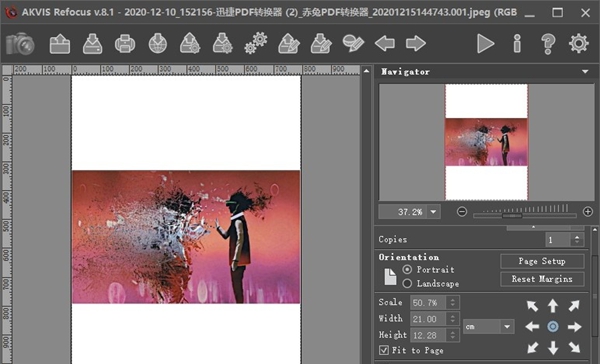The image size is (600, 364).
Task: Click the globe publish icon
Action: pyautogui.click(x=158, y=44)
